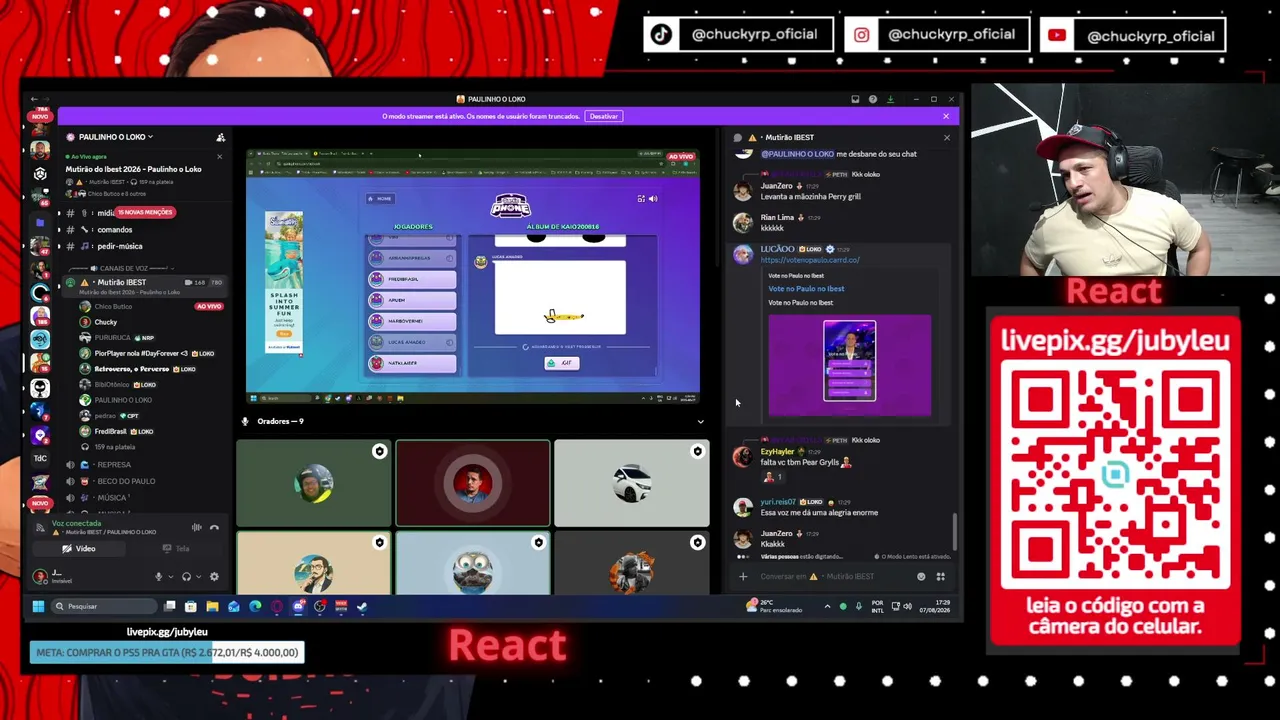Image resolution: width=1280 pixels, height=720 pixels.
Task: Open the Windows Start menu
Action: 38,606
